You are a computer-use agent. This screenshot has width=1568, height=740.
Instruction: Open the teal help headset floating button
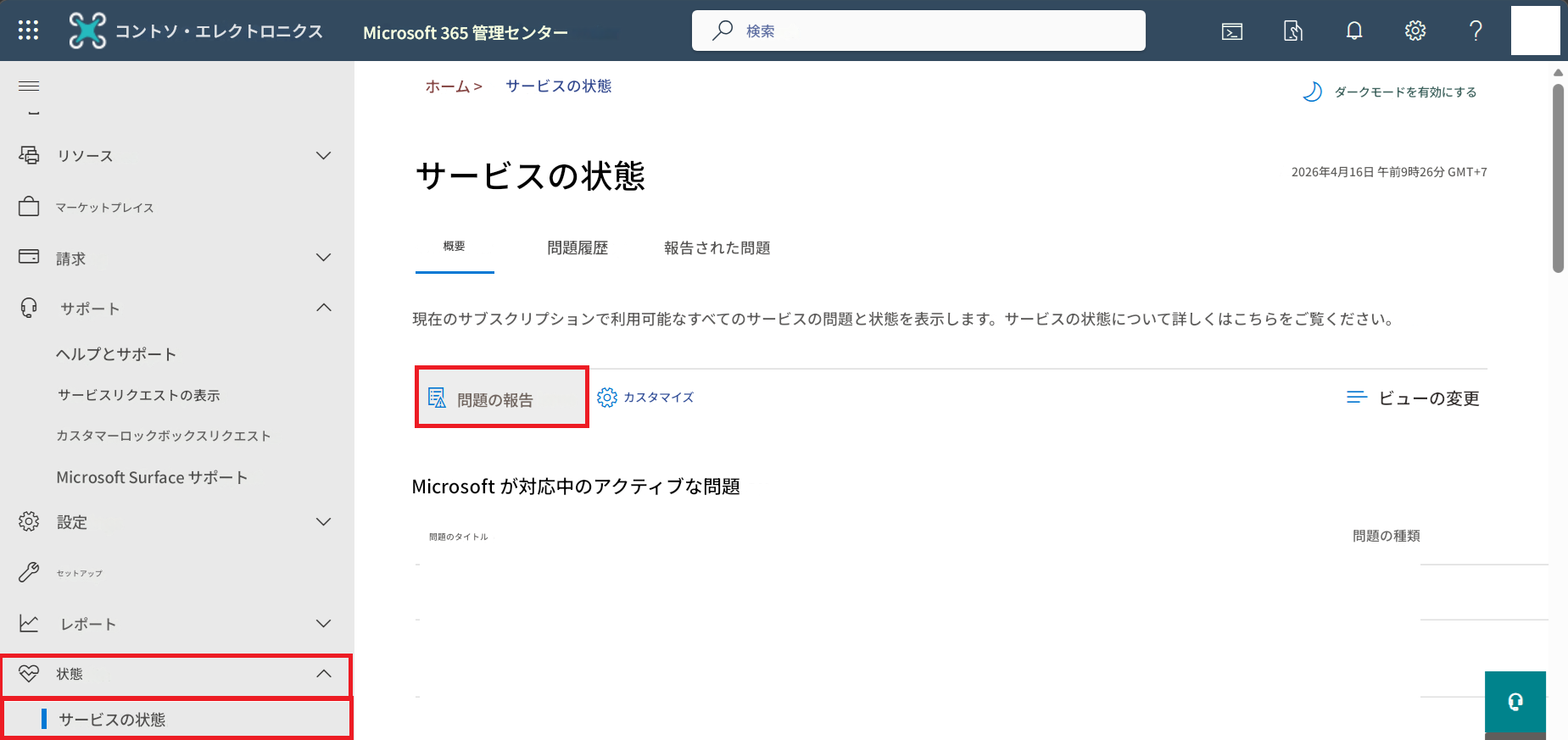tap(1515, 702)
